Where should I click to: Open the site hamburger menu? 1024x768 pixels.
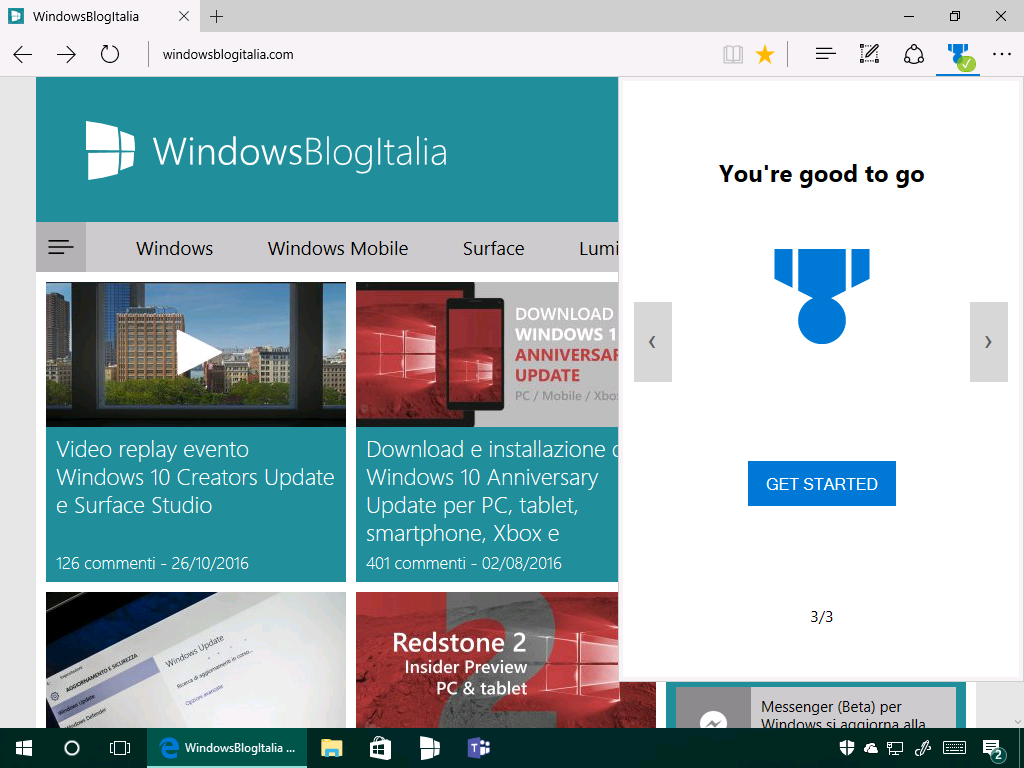tap(61, 247)
